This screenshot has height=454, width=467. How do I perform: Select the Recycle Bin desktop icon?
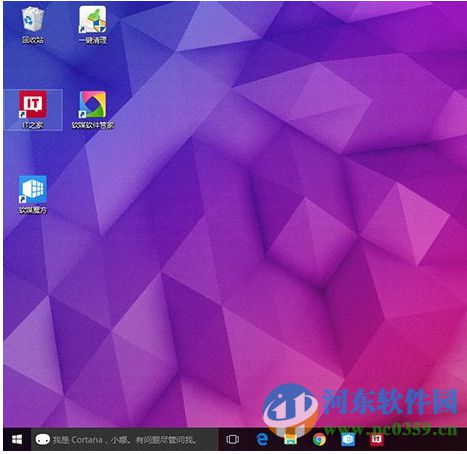click(33, 25)
